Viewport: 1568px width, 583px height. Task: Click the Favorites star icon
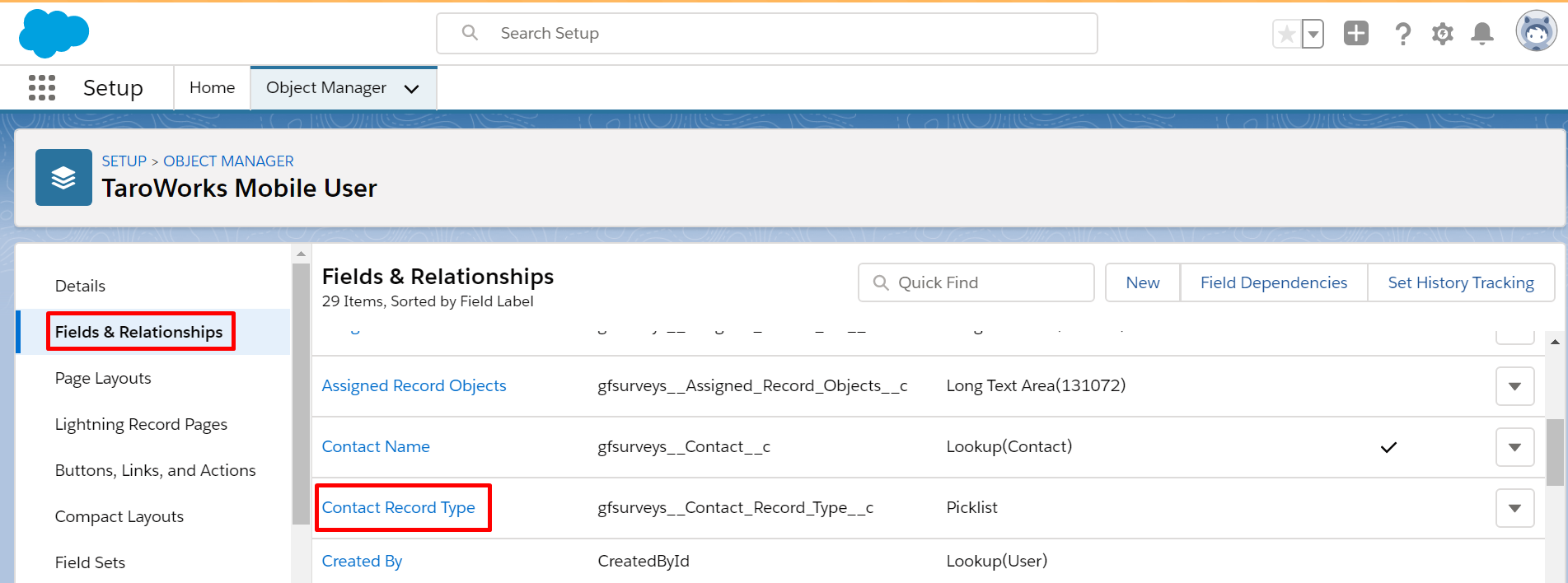tap(1286, 35)
